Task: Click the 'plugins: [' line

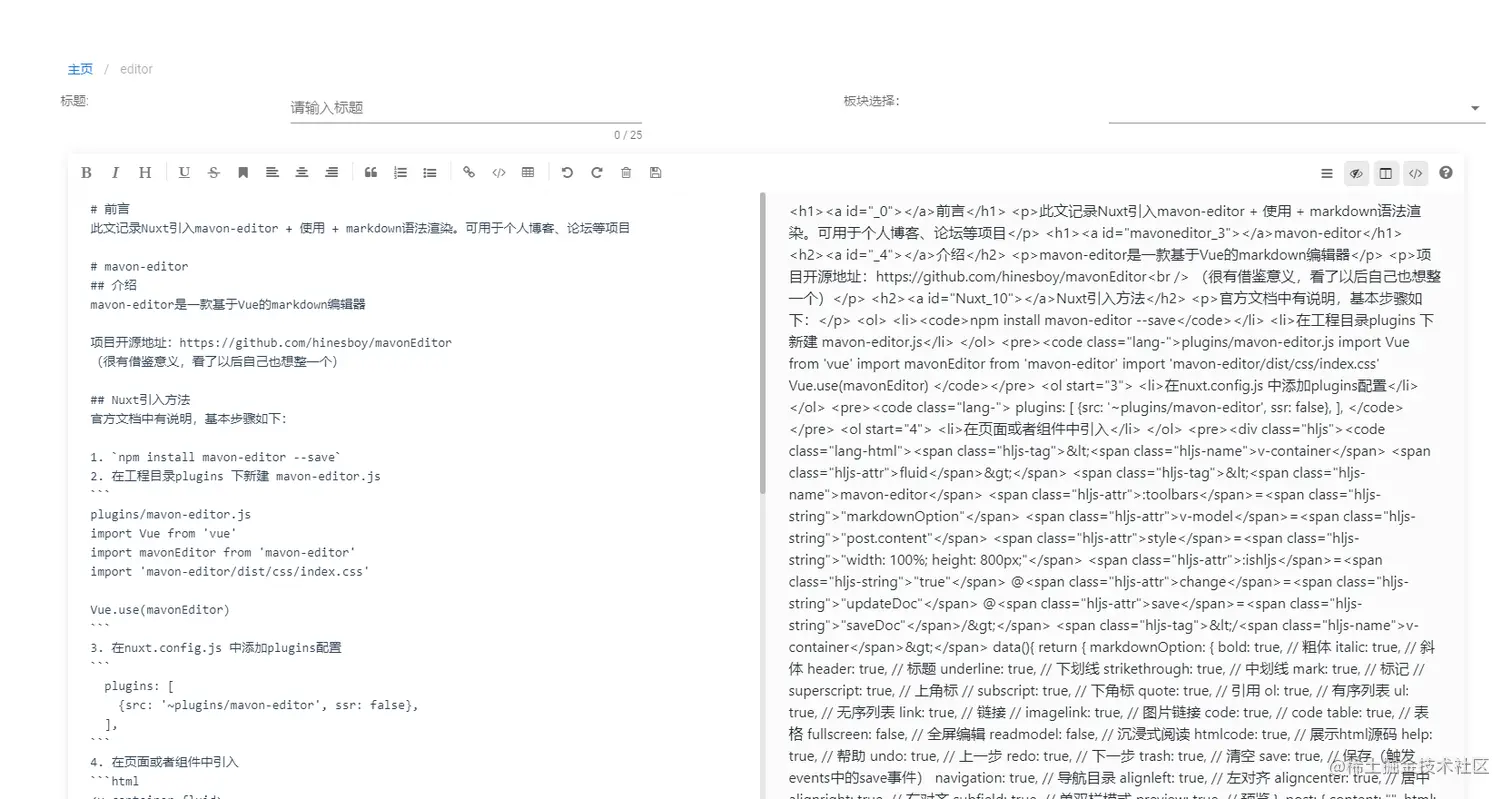Action: (x=139, y=686)
